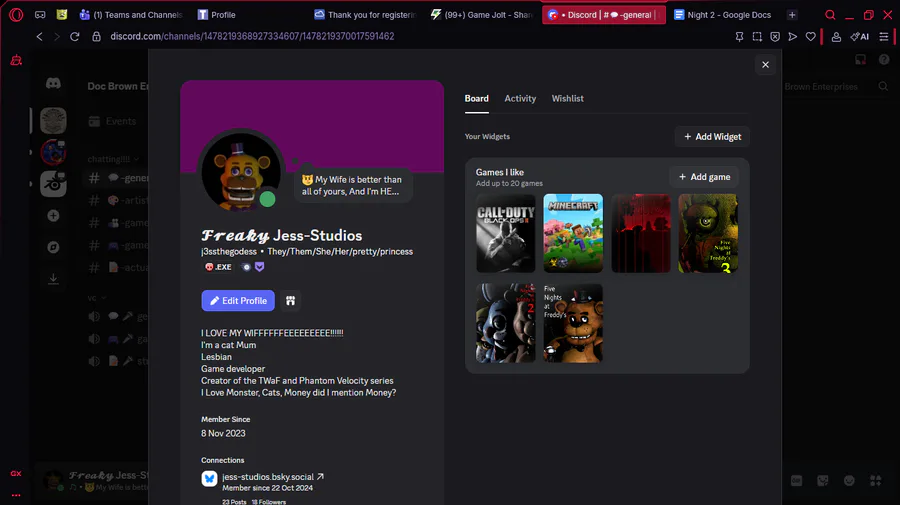Select Five Nights at Freddy's 3 cover

708,233
